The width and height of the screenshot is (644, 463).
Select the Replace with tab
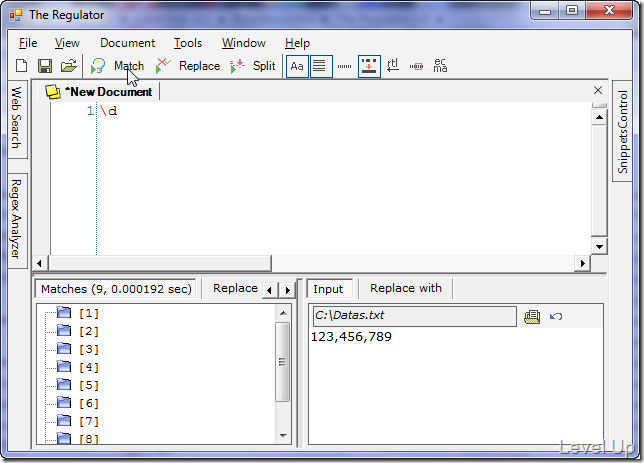click(x=406, y=288)
